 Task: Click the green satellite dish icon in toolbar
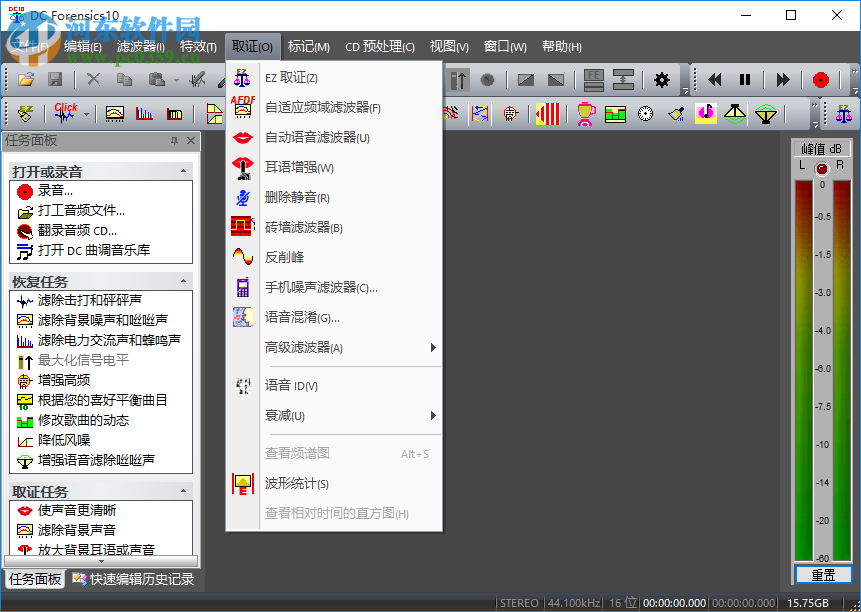[x=765, y=114]
